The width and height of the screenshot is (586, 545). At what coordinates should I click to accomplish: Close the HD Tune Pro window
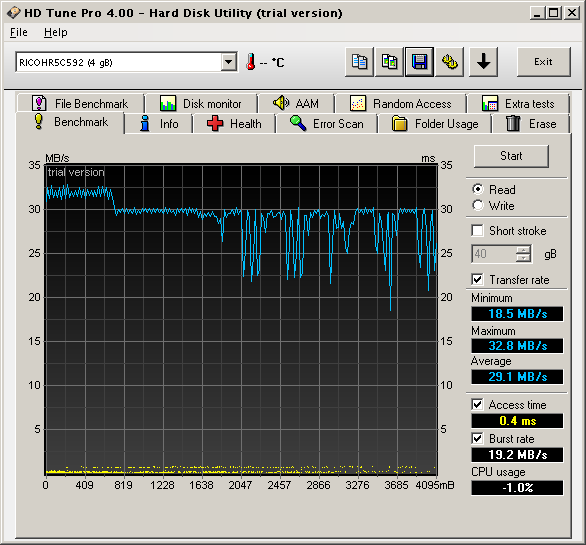[572, 13]
